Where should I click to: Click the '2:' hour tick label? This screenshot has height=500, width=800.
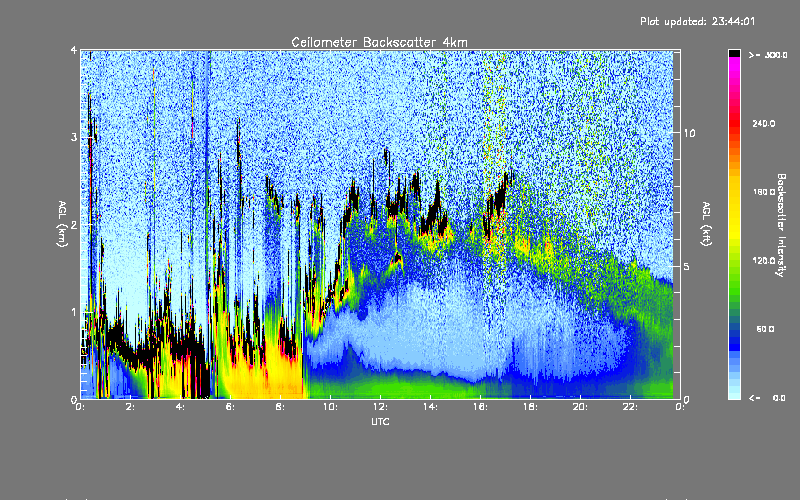point(130,407)
